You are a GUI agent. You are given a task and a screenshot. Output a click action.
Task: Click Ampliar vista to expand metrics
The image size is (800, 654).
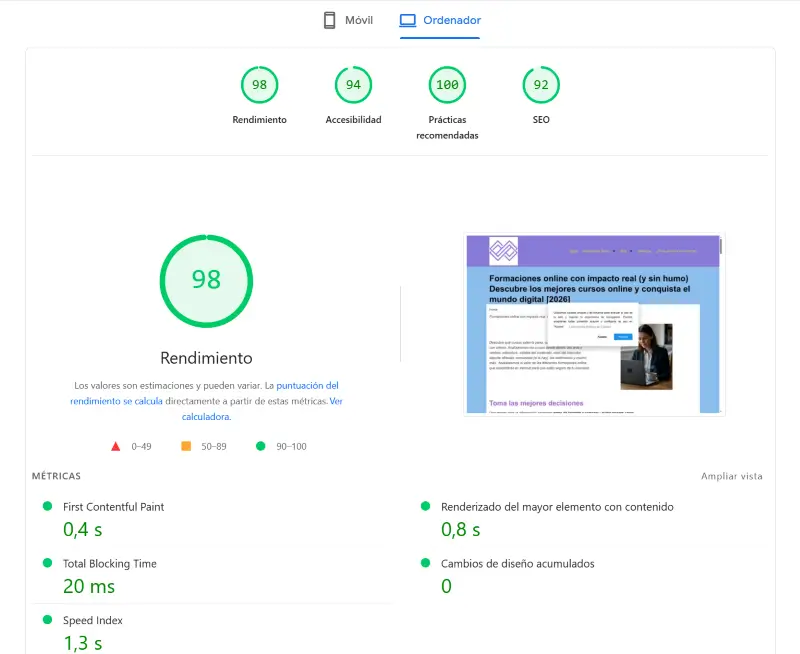[x=732, y=476]
